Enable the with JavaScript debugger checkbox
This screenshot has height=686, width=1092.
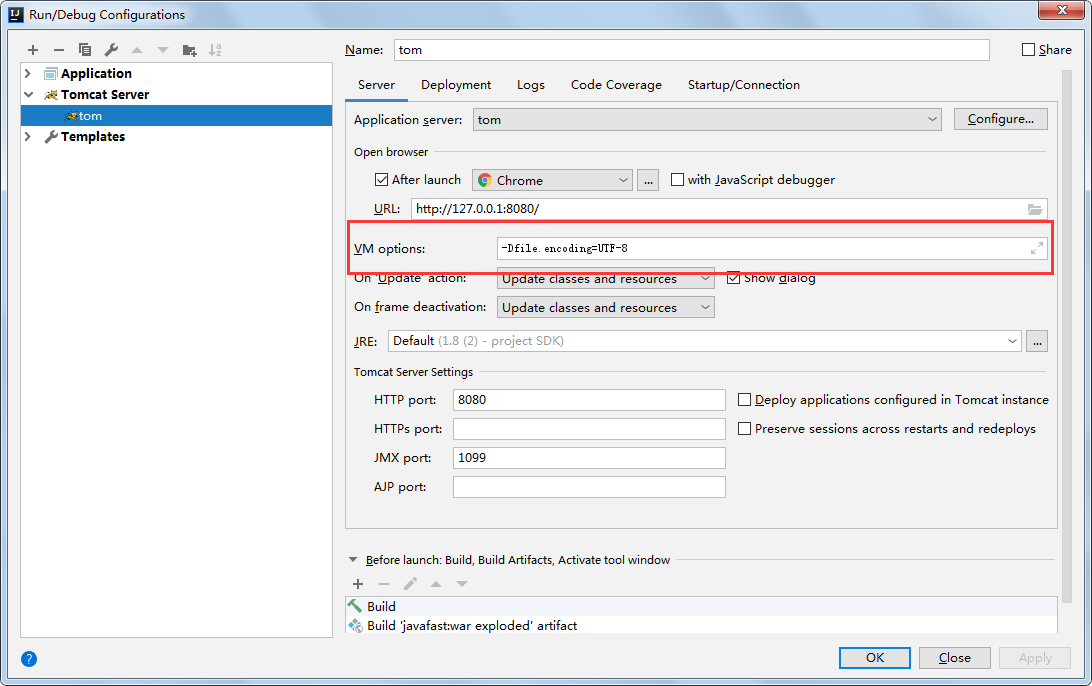[x=677, y=180]
